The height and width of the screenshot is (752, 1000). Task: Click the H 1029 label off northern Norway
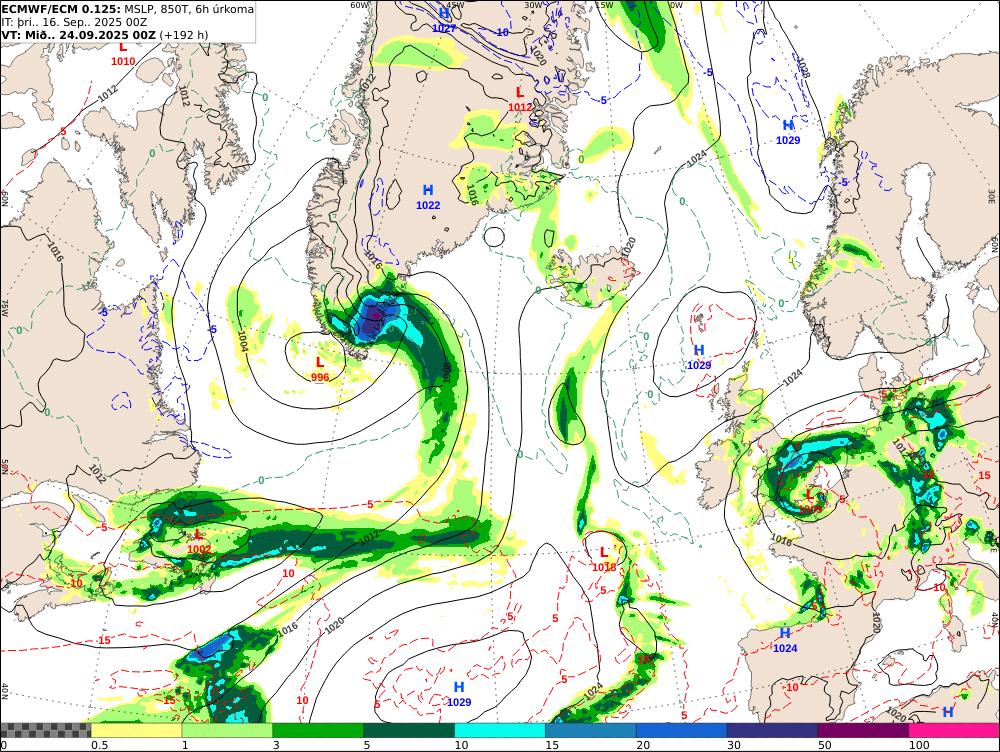click(788, 132)
